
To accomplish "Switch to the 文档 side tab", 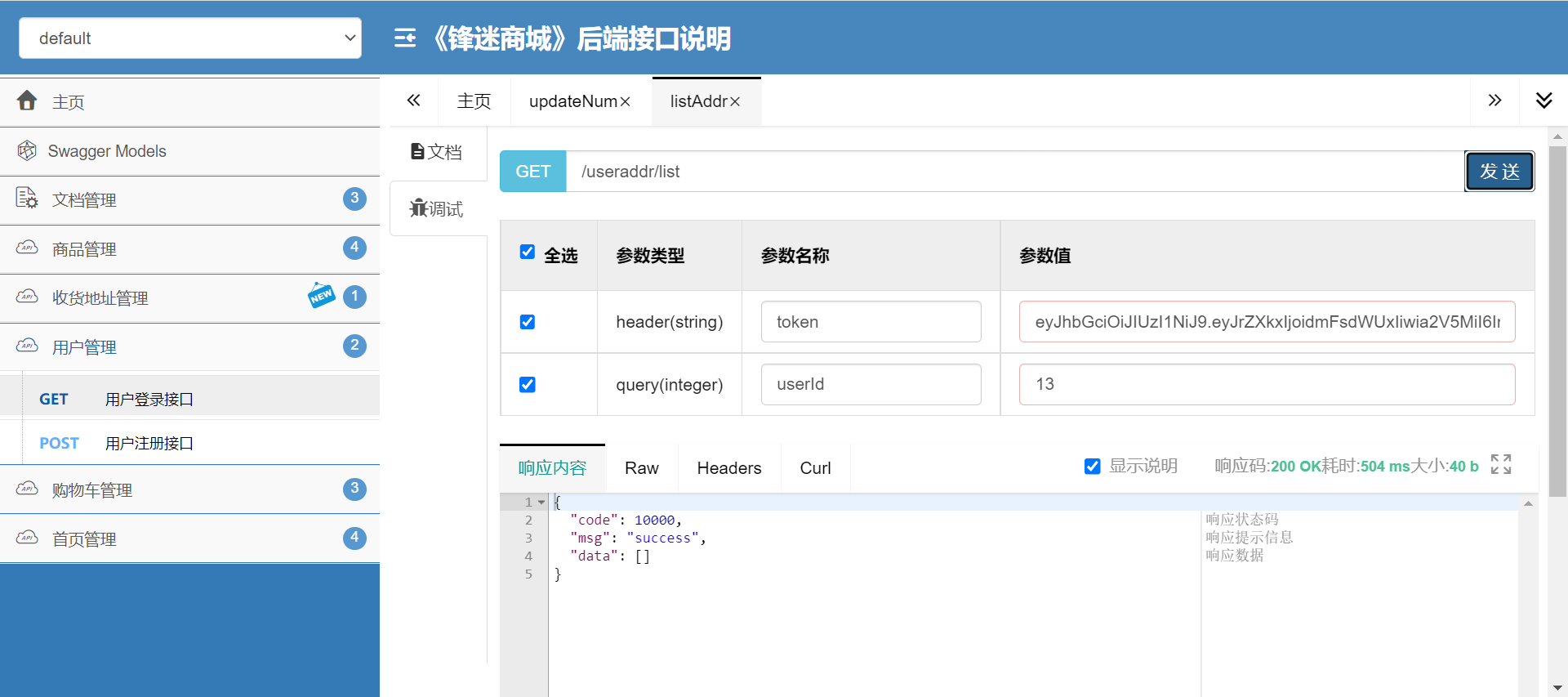I will click(439, 152).
